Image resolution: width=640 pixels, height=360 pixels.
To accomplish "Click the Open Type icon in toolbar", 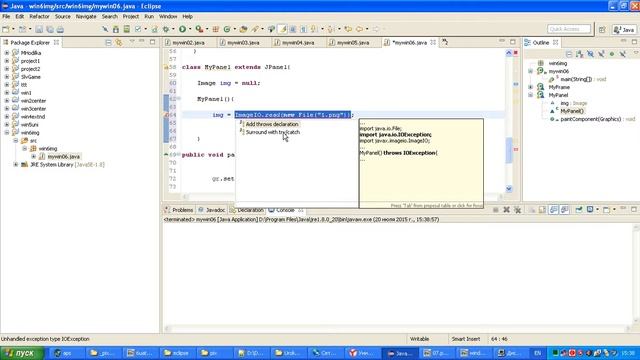I will click(243, 29).
